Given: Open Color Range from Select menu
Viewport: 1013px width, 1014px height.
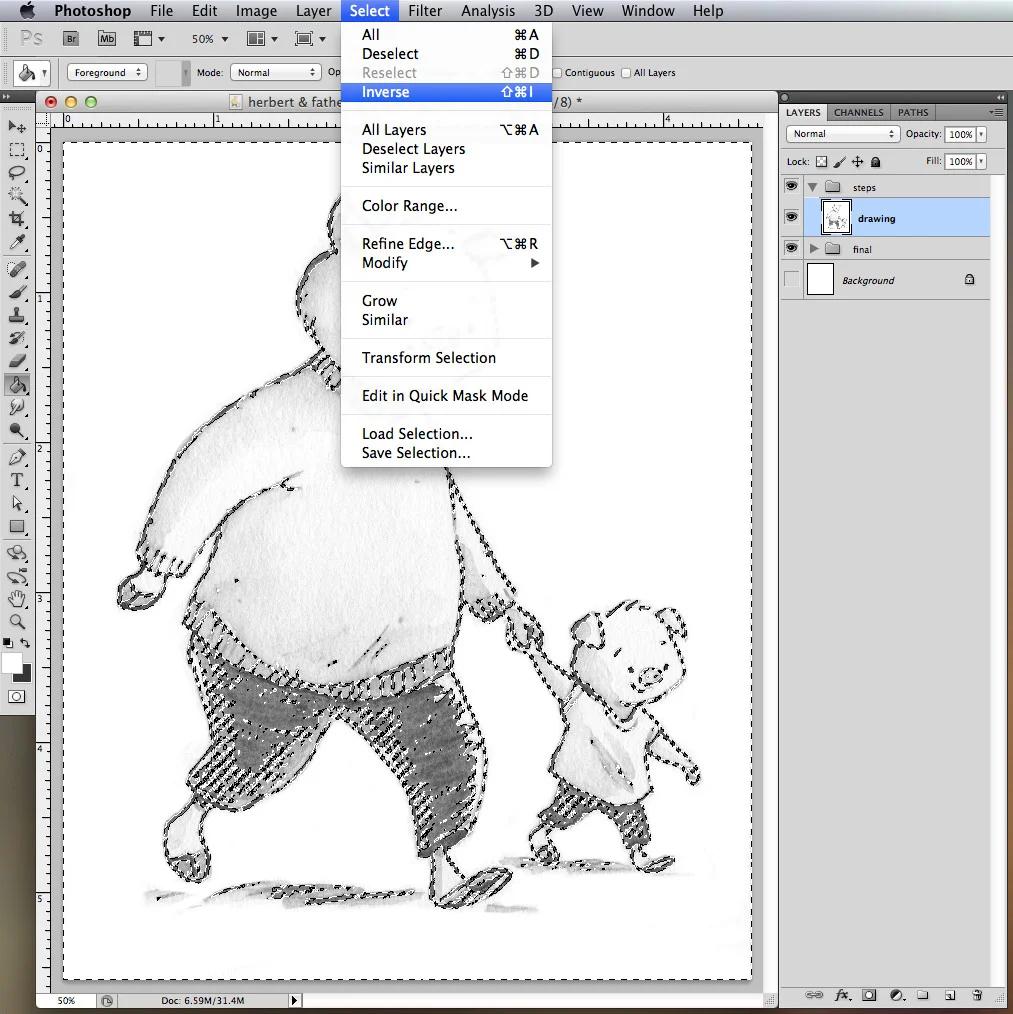Looking at the screenshot, I should [446, 206].
